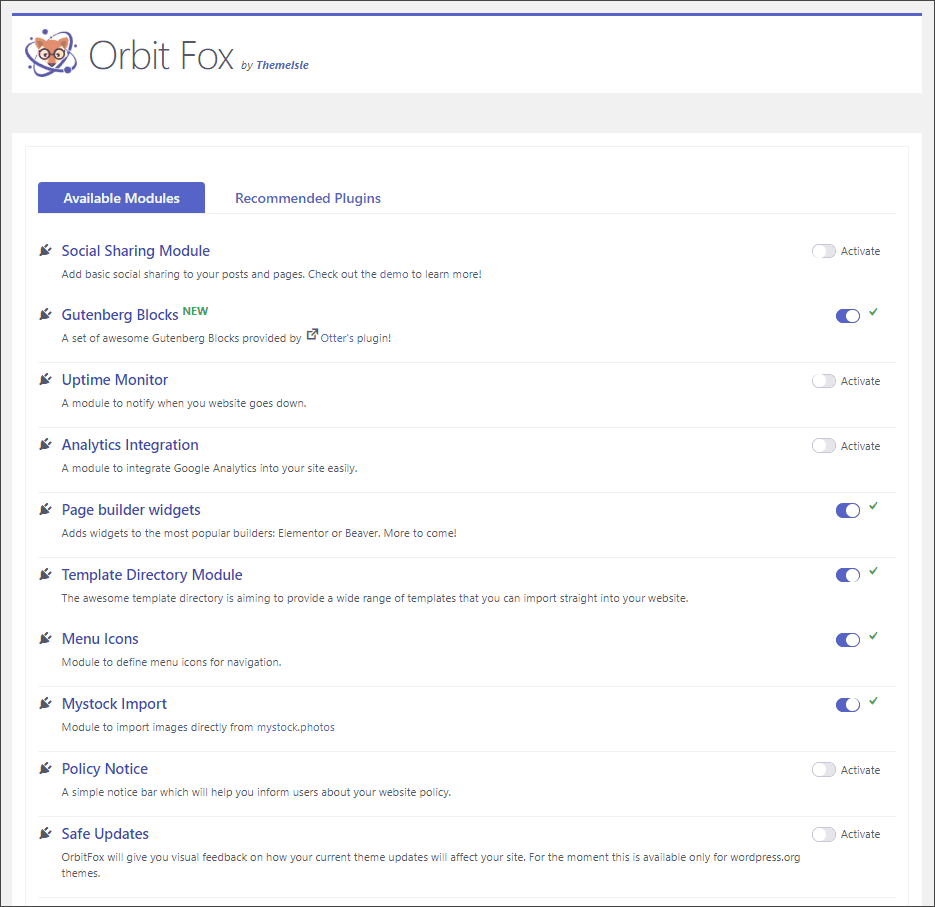Click the external link icon before Otter's
Screen dimensions: 935x907
pyautogui.click(x=312, y=335)
